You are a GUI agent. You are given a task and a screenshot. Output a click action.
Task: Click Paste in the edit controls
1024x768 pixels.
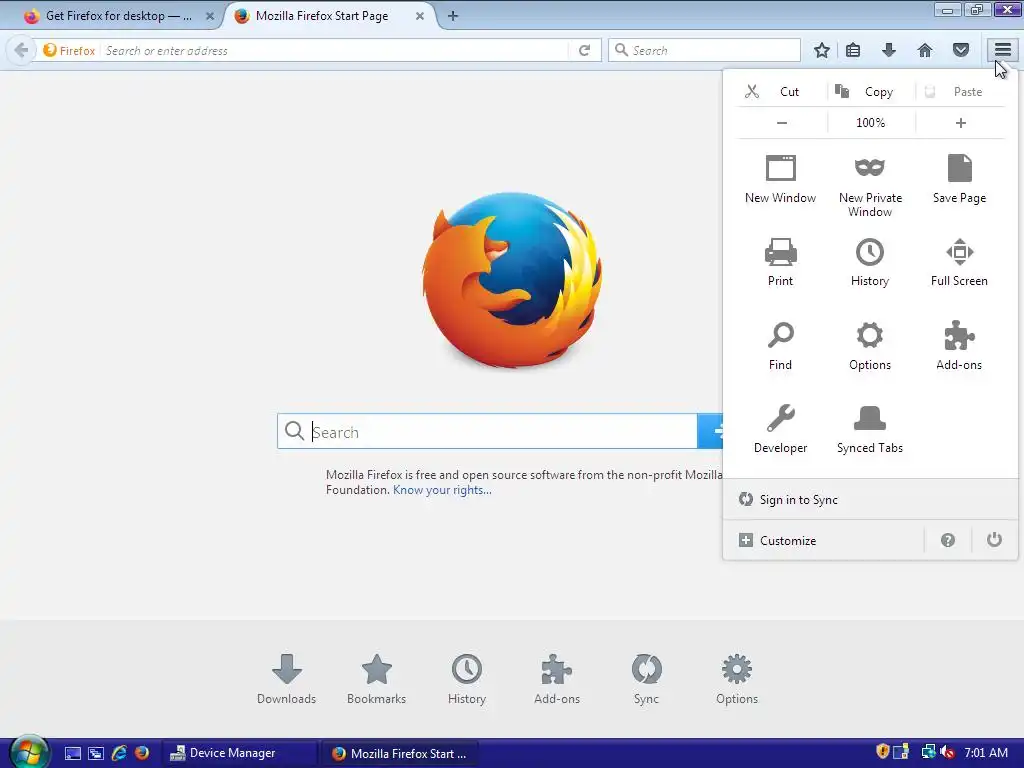(x=959, y=91)
